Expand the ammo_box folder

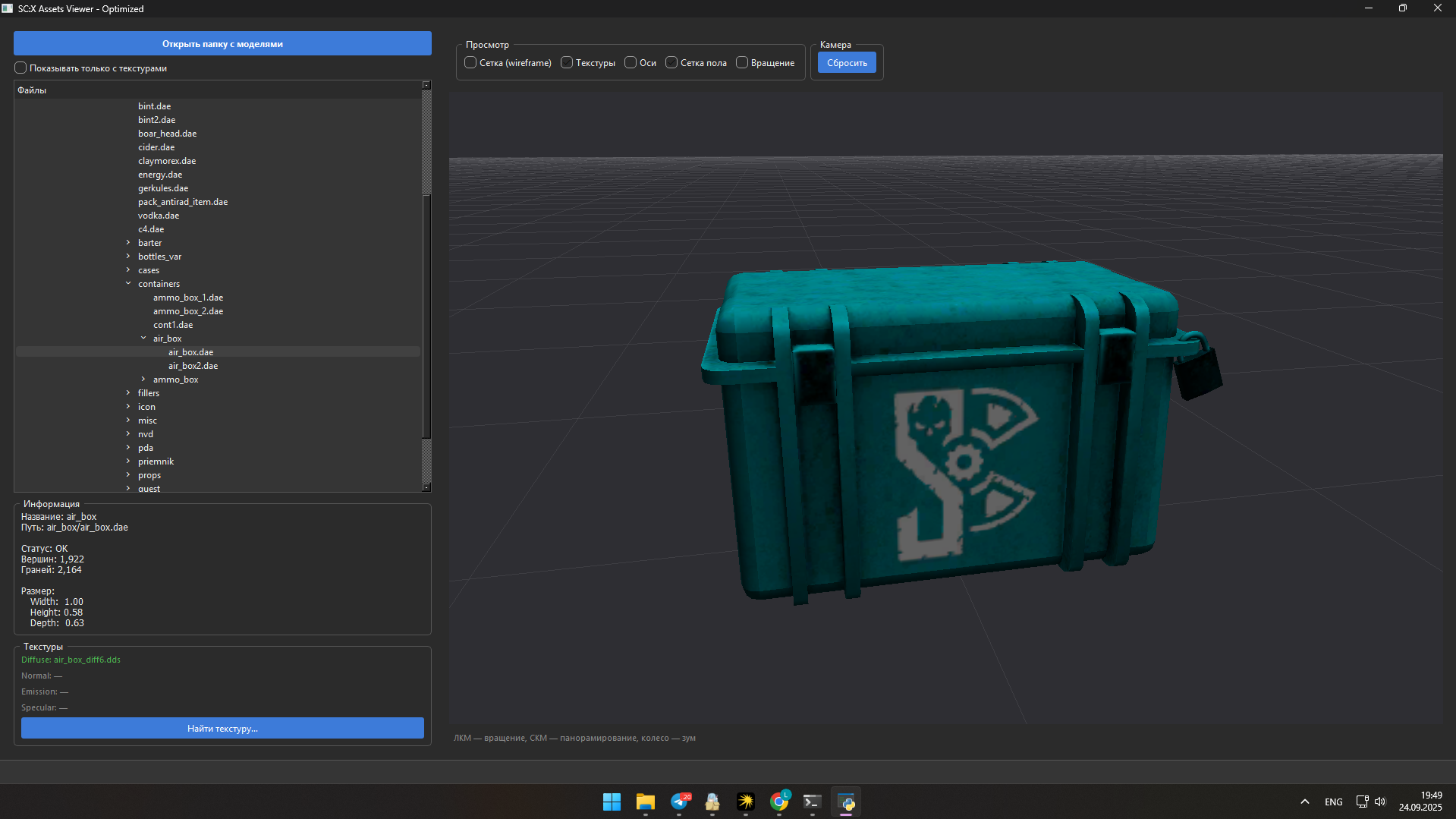click(x=143, y=380)
